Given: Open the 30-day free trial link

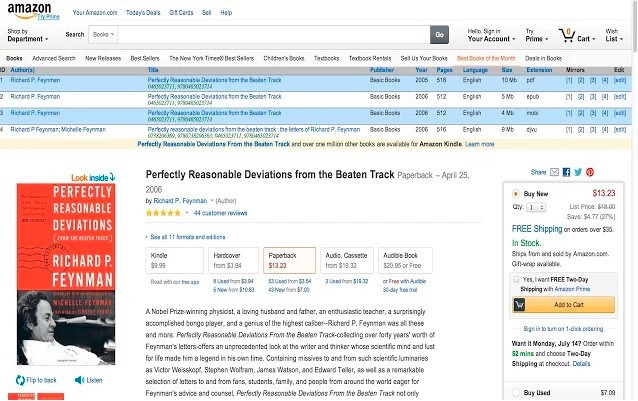Looking at the screenshot, I should tap(400, 290).
